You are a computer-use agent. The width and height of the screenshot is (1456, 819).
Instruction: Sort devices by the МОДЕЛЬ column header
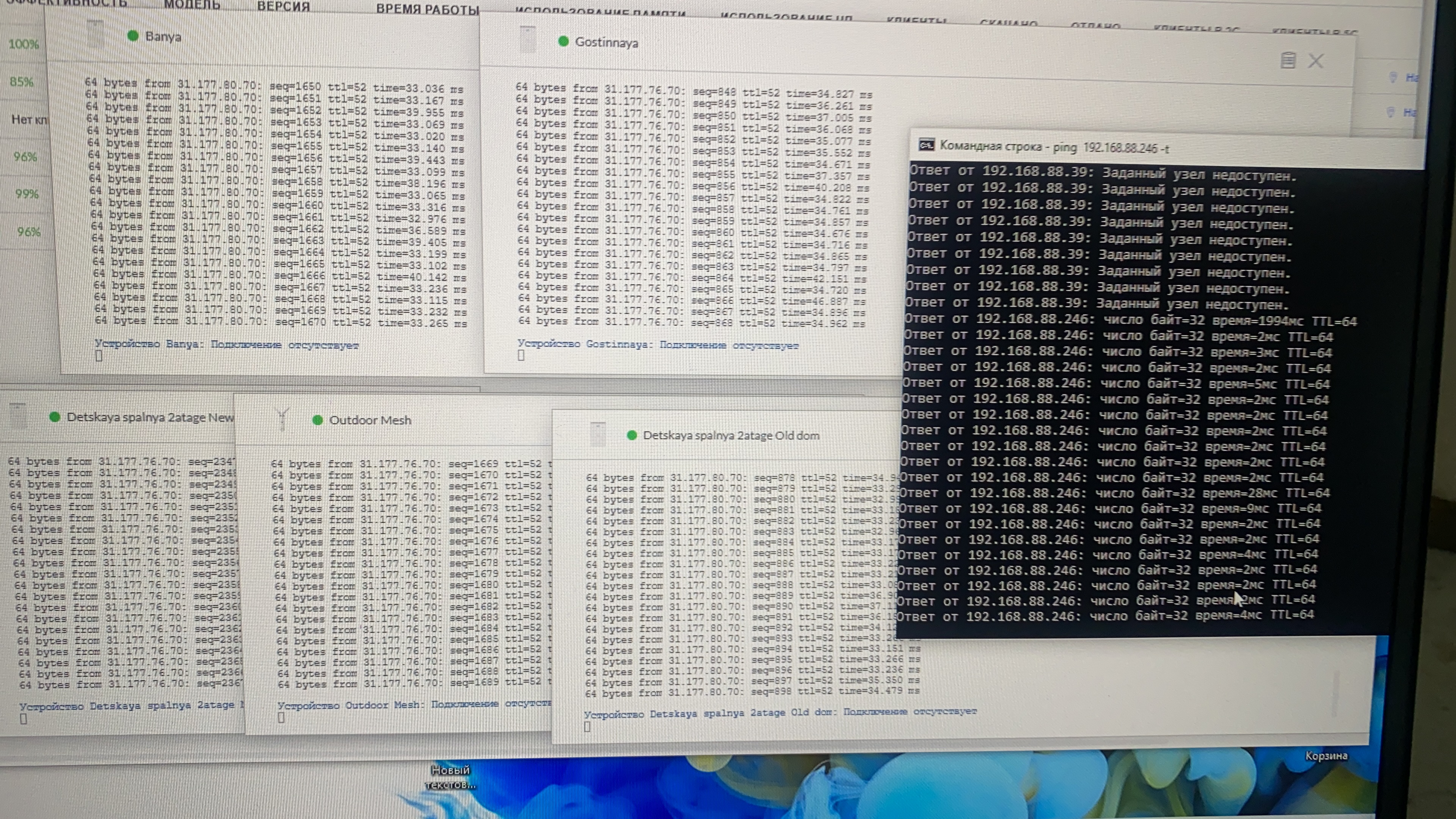point(192,5)
